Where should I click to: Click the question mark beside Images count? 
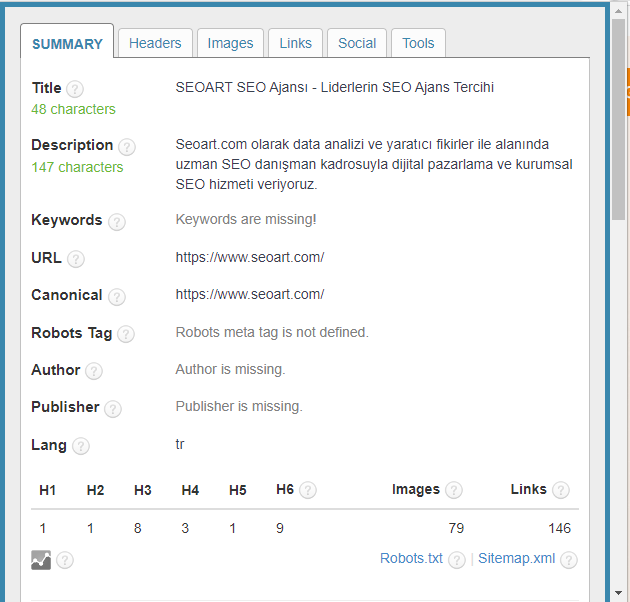pos(454,490)
